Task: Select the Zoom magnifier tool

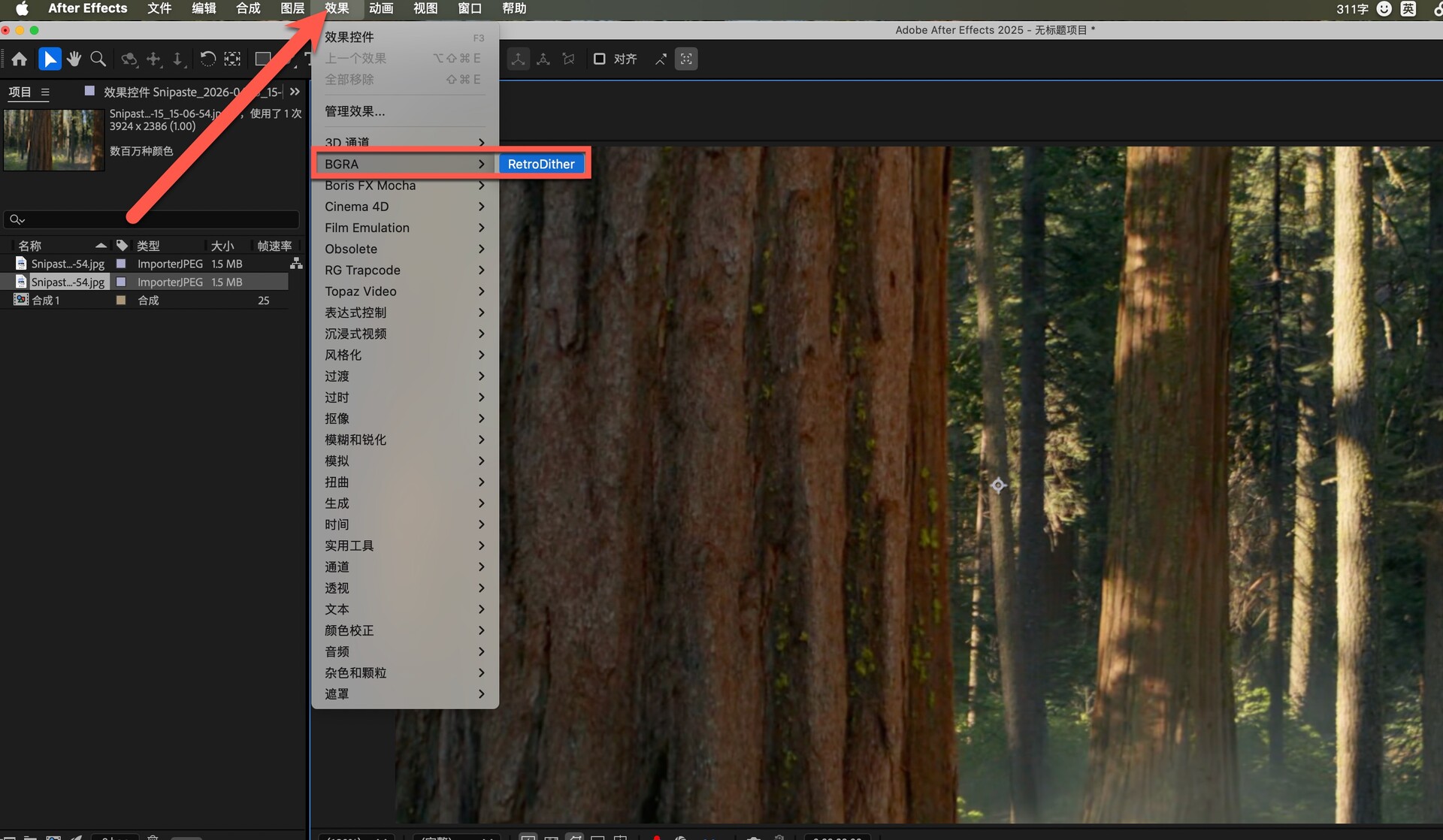Action: tap(98, 59)
